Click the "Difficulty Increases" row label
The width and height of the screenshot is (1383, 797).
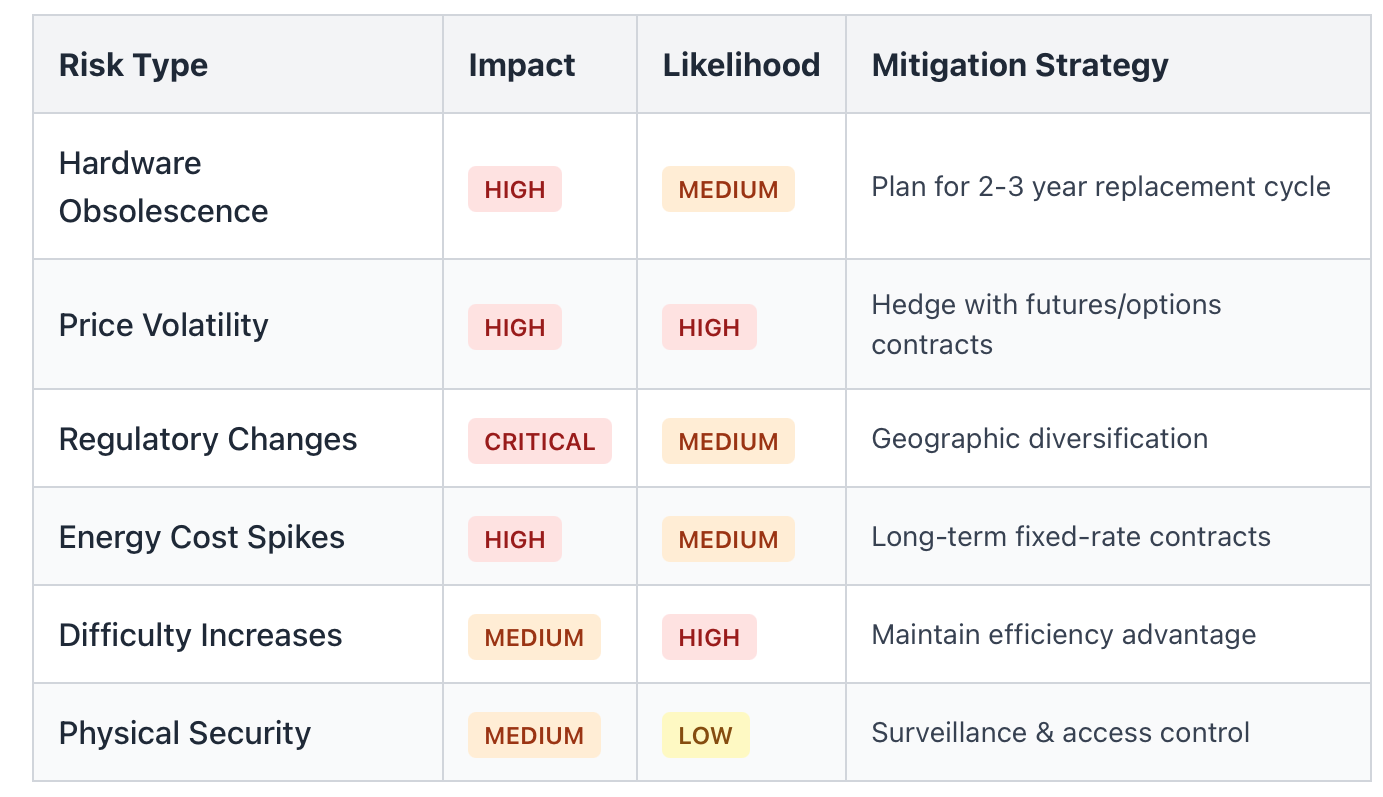[x=200, y=635]
